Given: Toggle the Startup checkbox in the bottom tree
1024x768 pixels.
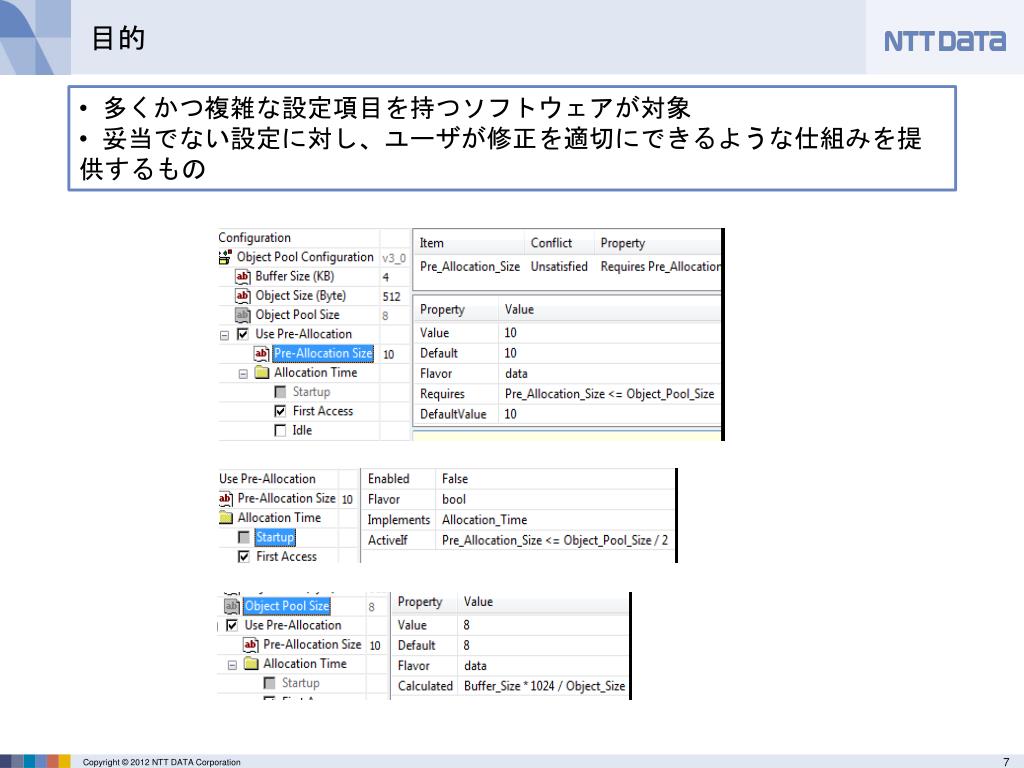Looking at the screenshot, I should 269,683.
